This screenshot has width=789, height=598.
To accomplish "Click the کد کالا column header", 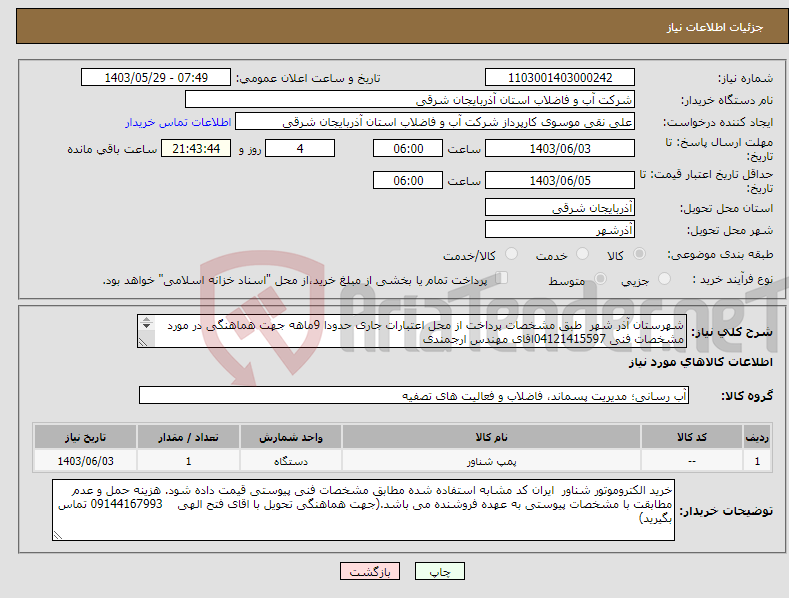I will pyautogui.click(x=692, y=437).
